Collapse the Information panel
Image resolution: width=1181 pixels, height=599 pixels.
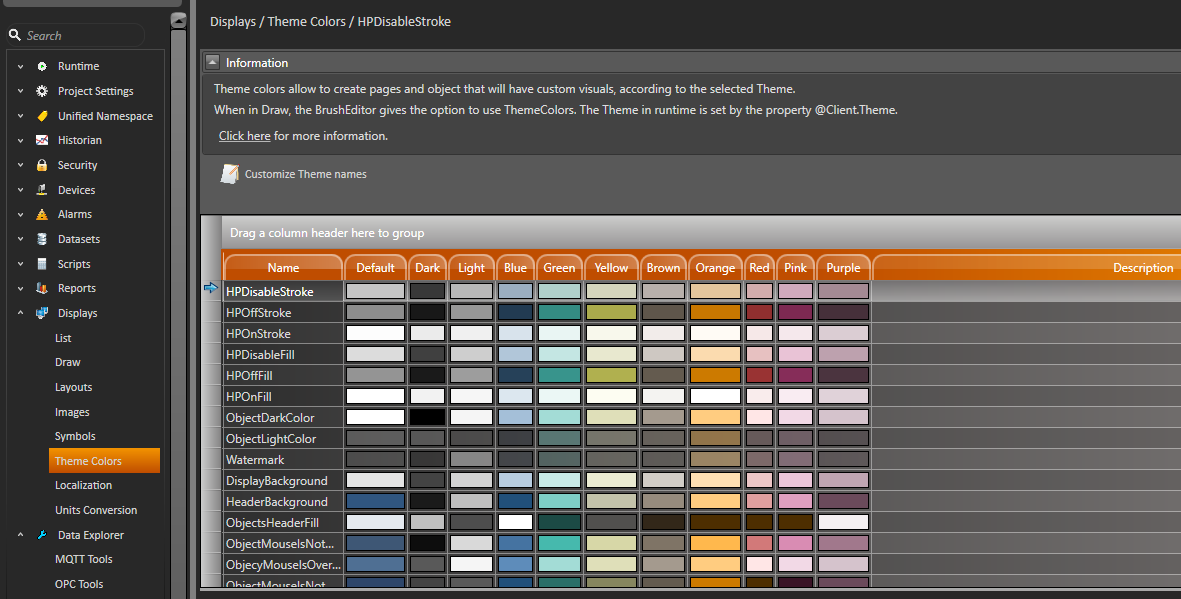[212, 62]
